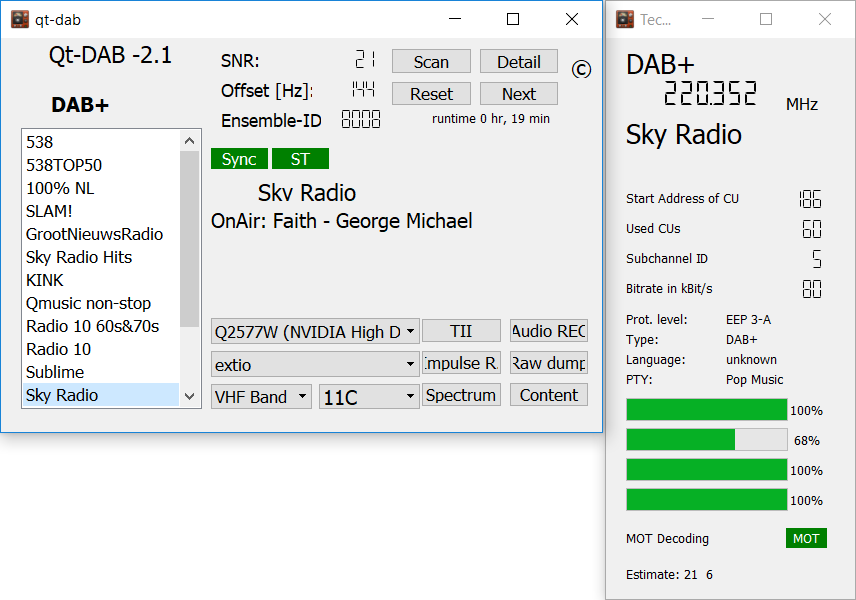This screenshot has width=856, height=600.
Task: Select station 538 in list
Action: click(102, 142)
